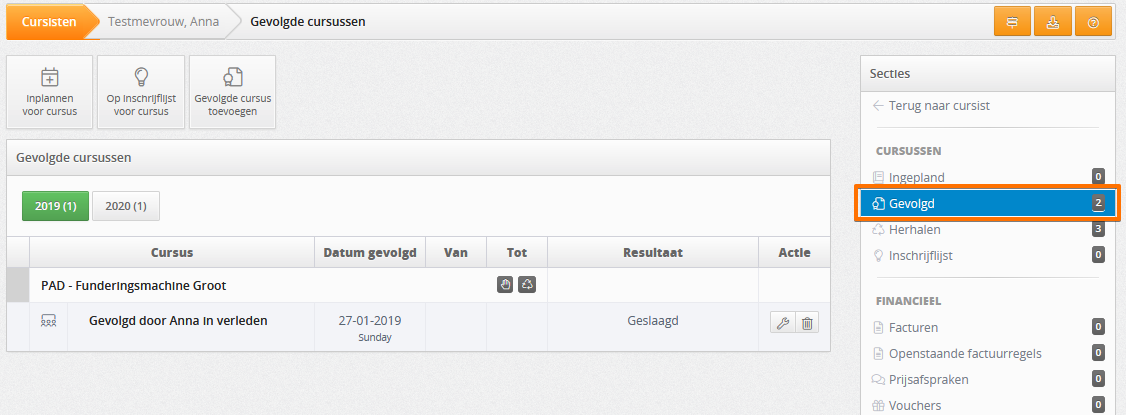Open Op inschrijflijst voor cursus
The image size is (1126, 415).
point(141,92)
